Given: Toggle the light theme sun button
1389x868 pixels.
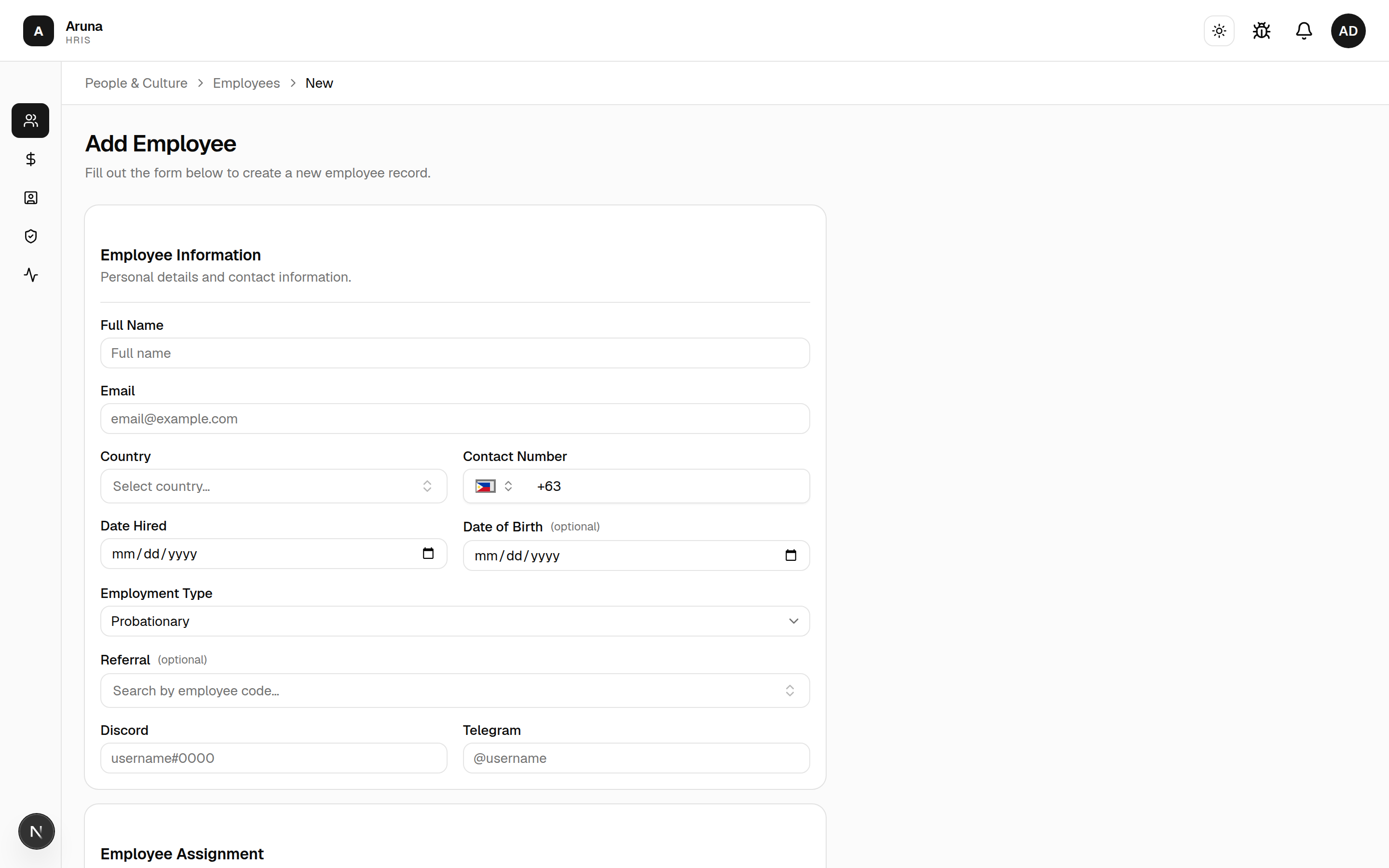Looking at the screenshot, I should pos(1219,30).
